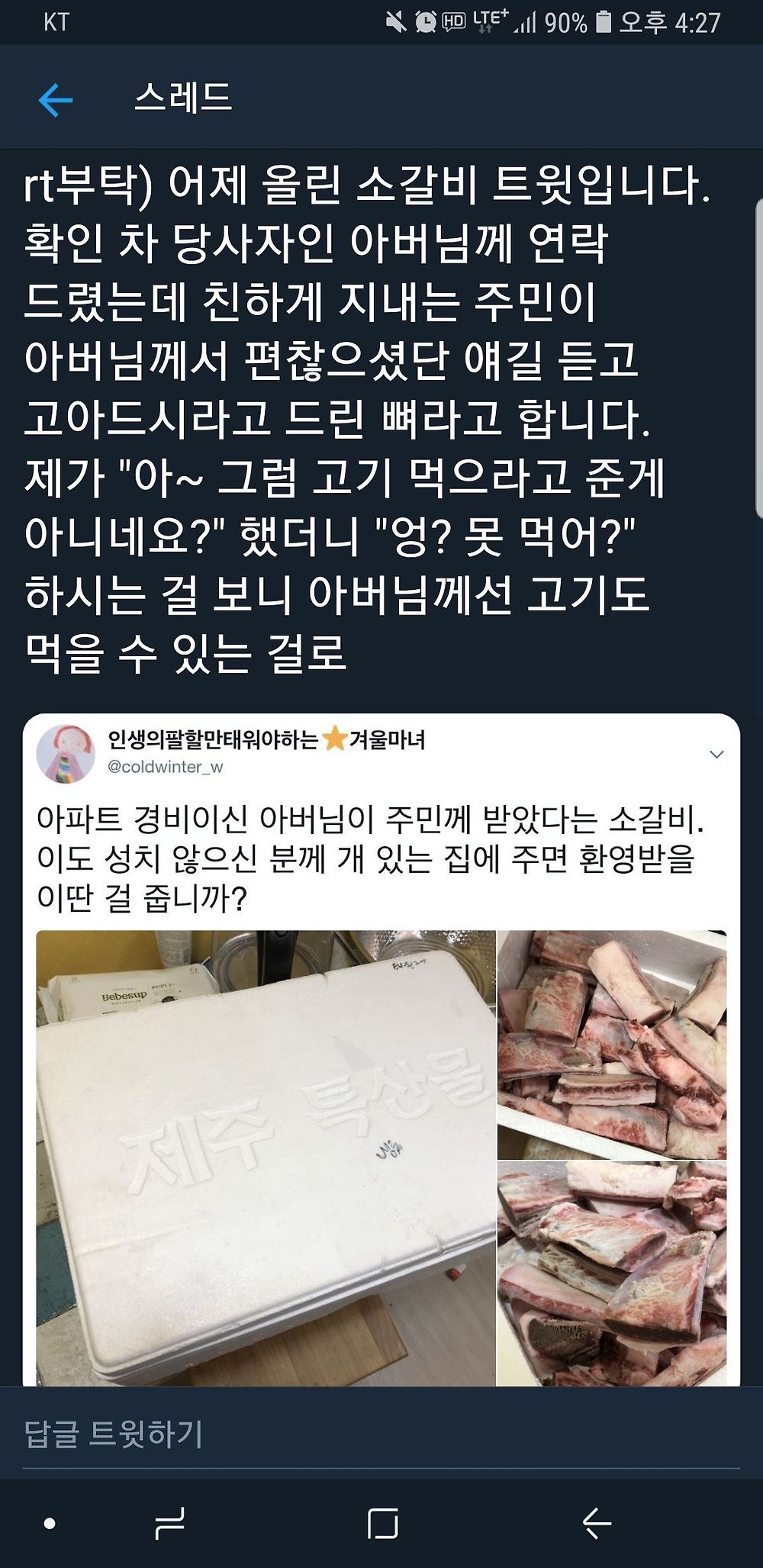The height and width of the screenshot is (1568, 763).
Task: Tap the quoted tweet text about 소갈비
Action: pos(370,859)
